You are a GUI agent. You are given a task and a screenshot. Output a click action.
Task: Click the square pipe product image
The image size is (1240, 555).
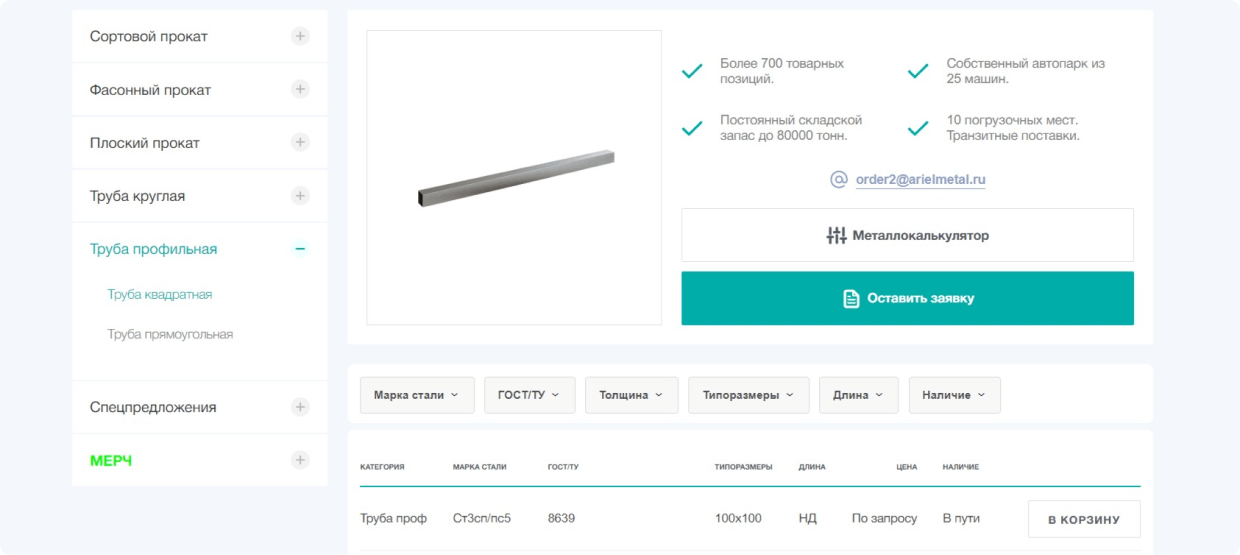(514, 178)
